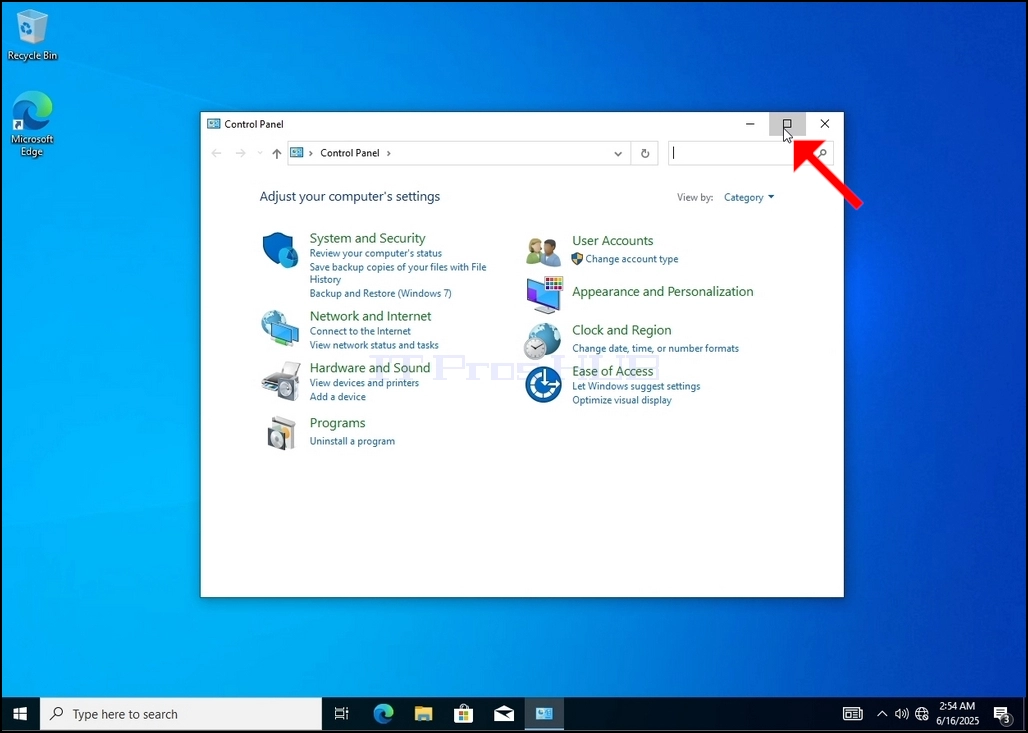Open Task View in the taskbar
Viewport: 1028px width, 733px height.
click(342, 714)
